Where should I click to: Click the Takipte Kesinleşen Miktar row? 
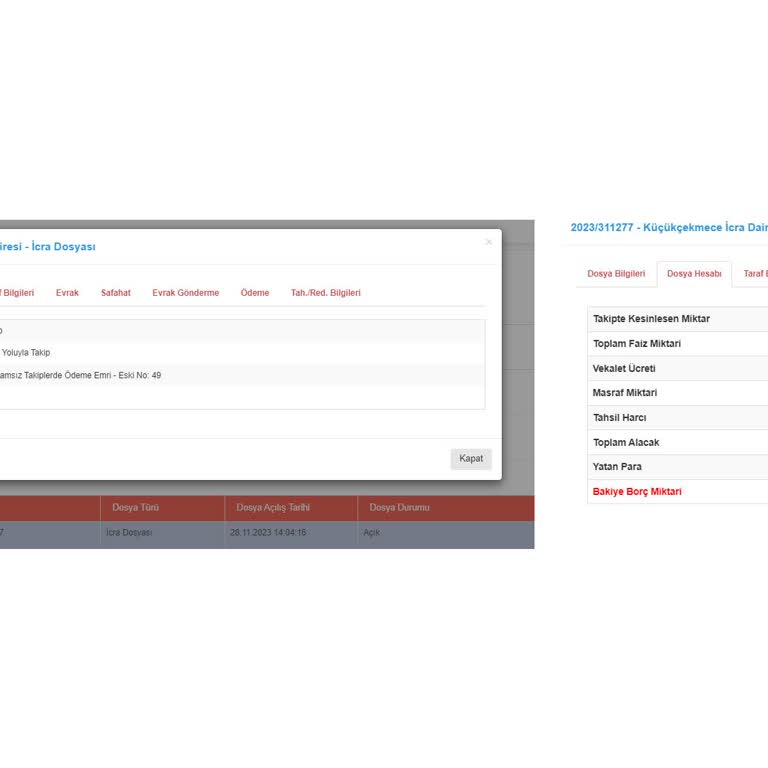tap(678, 319)
